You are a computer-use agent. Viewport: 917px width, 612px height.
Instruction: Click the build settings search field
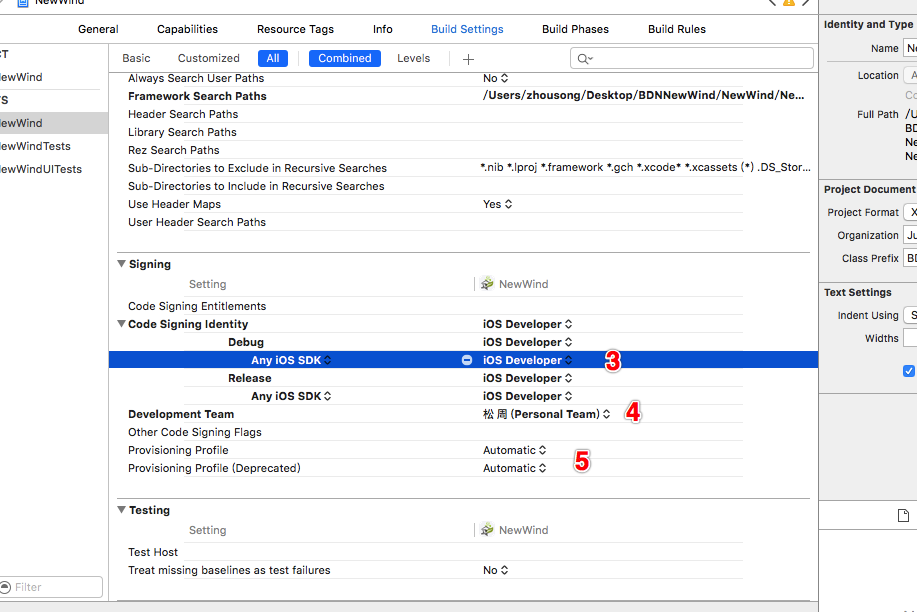[x=692, y=59]
